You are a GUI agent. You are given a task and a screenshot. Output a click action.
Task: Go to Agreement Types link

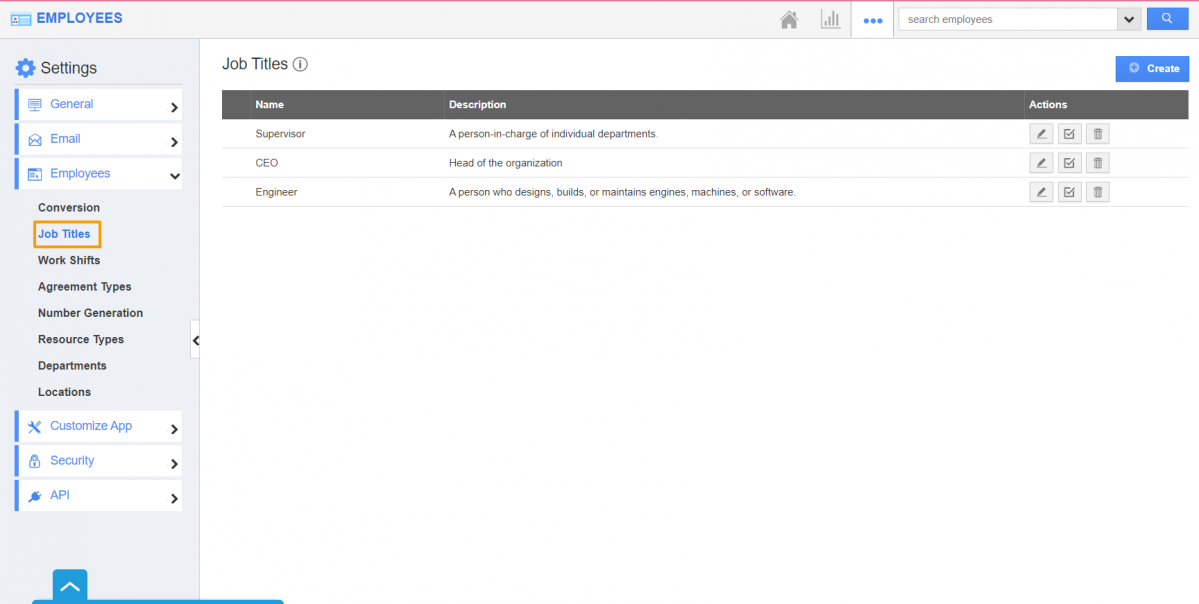(84, 287)
